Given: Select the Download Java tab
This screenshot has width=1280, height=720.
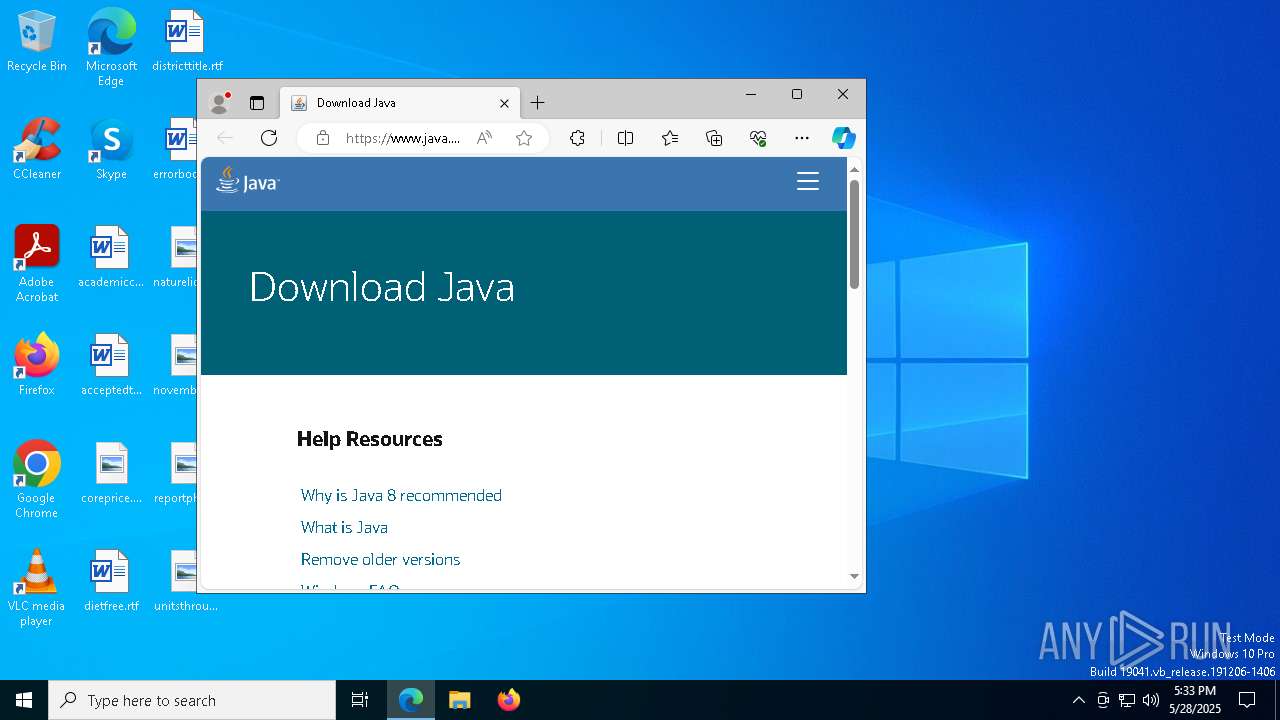Looking at the screenshot, I should click(400, 103).
